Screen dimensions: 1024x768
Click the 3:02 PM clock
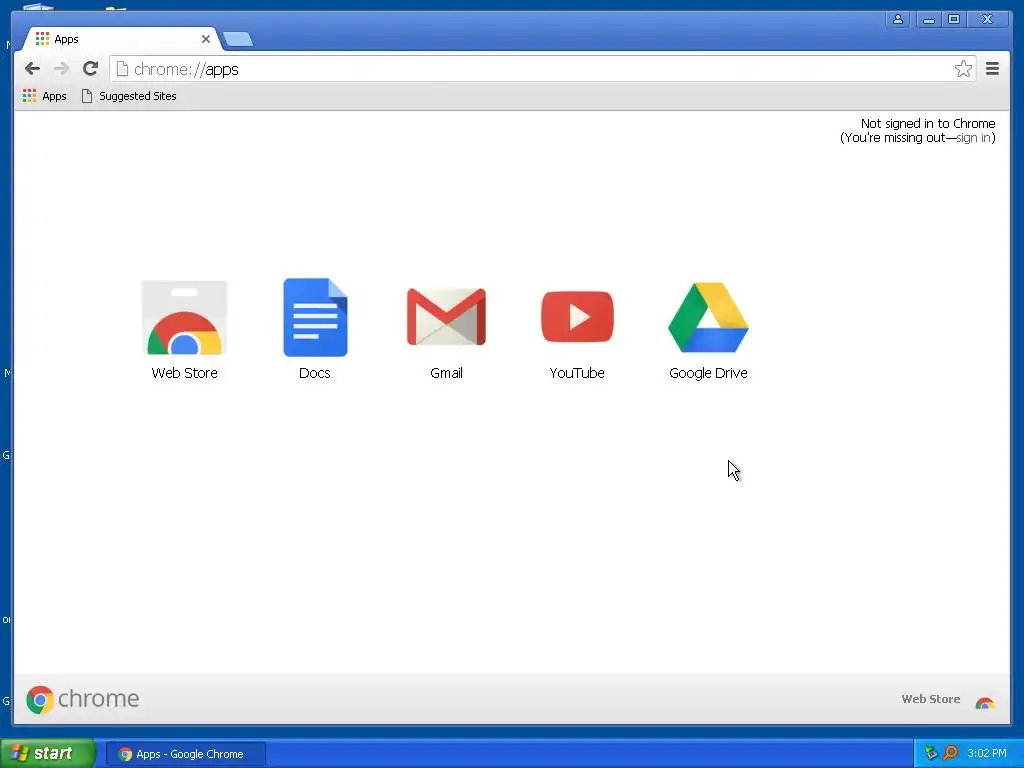[987, 753]
